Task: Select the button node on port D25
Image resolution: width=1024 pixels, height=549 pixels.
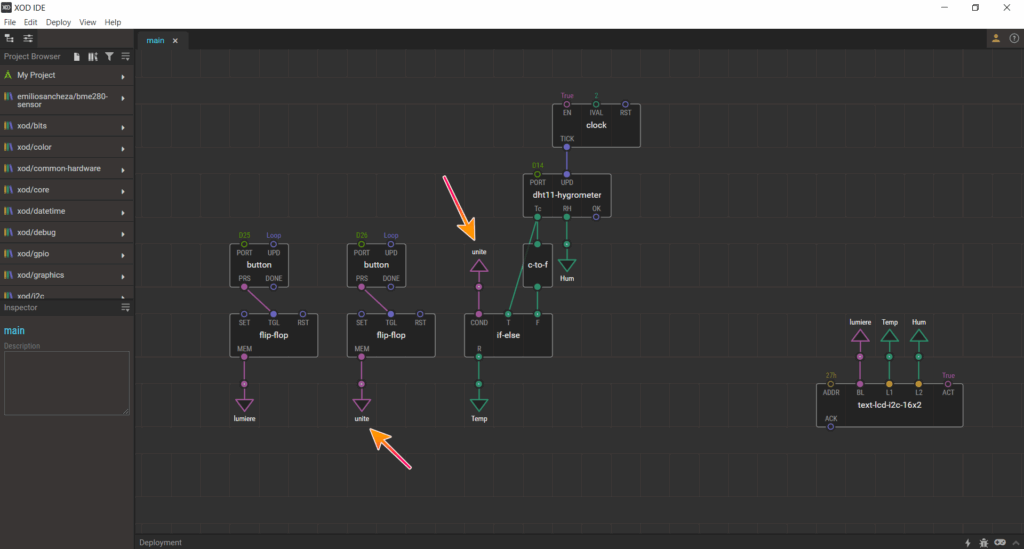Action: (259, 265)
